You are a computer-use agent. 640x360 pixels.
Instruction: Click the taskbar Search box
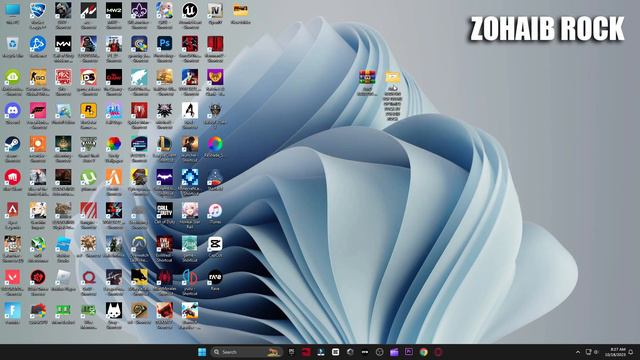247,352
